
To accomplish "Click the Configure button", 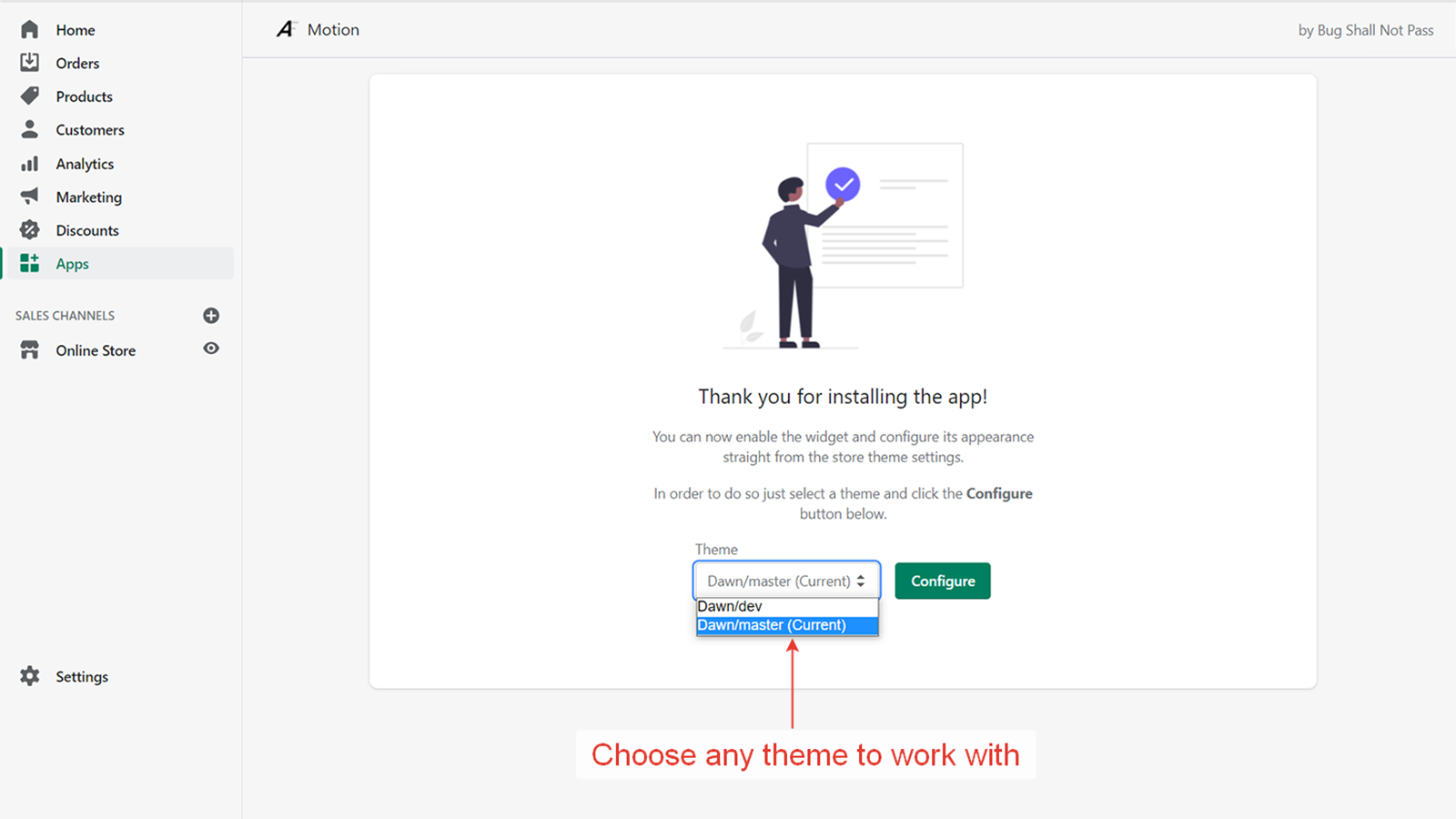I will (942, 581).
